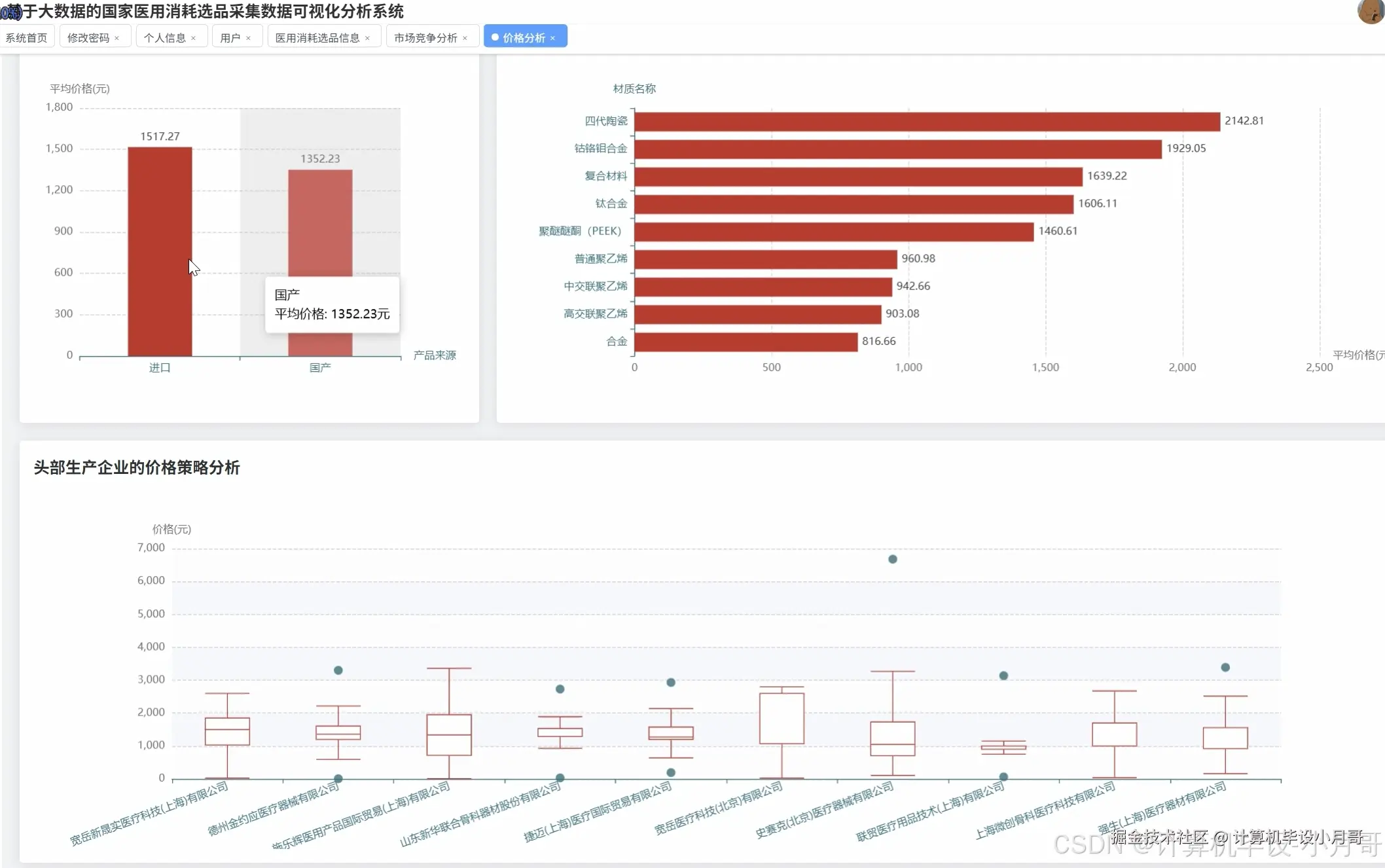Click the 合金 bar showing 816.66

[x=746, y=342]
